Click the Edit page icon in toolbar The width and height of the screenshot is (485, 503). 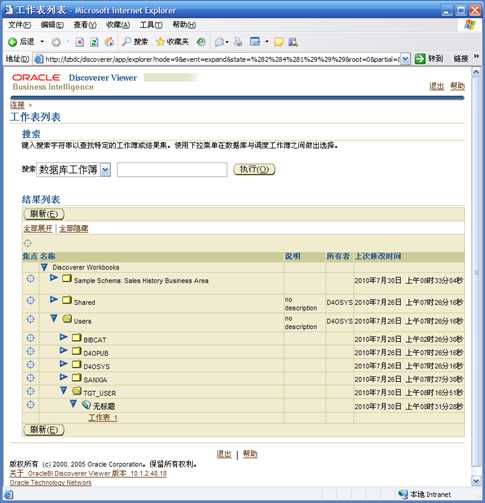(255, 42)
